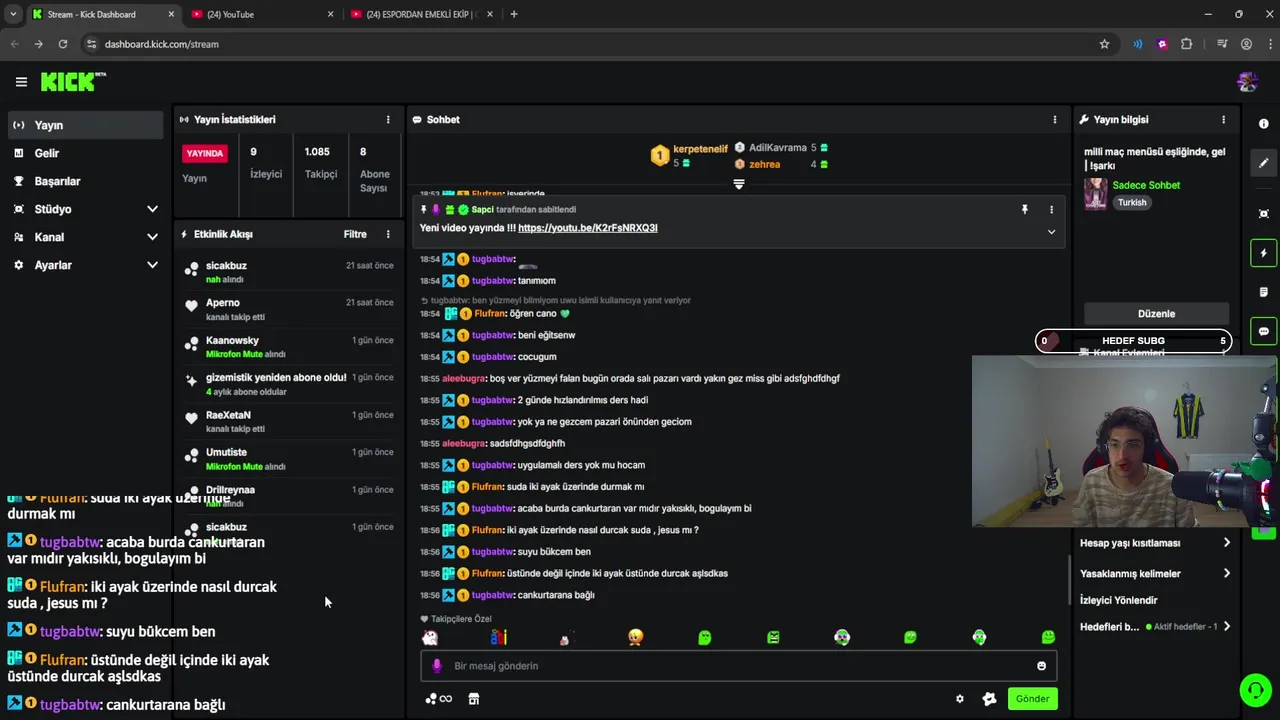
Task: Click kerpetenelif in chat leaderboard
Action: (700, 149)
